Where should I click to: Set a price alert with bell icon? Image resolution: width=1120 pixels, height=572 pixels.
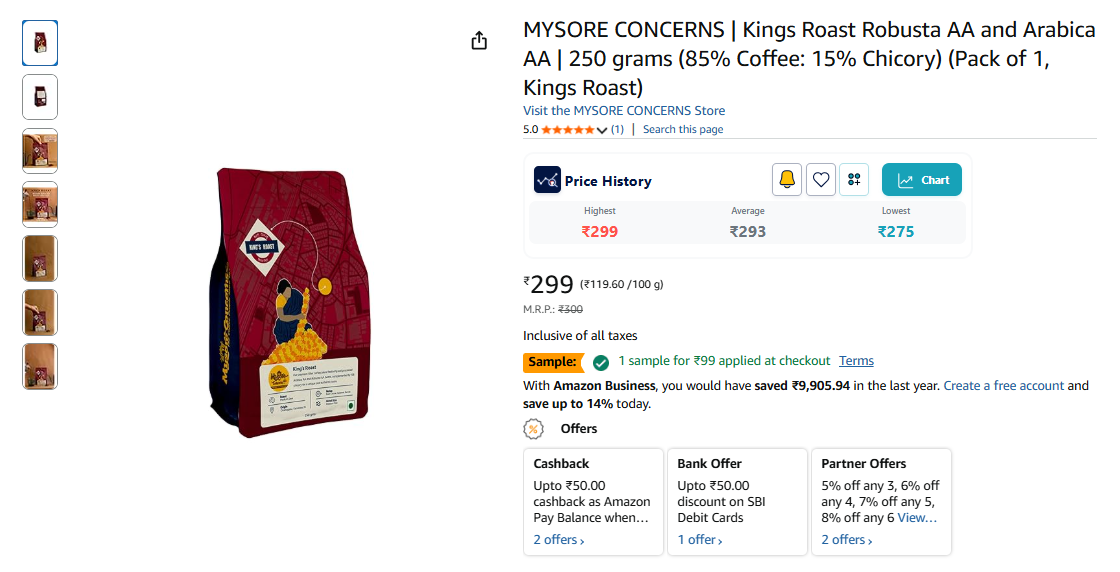787,180
